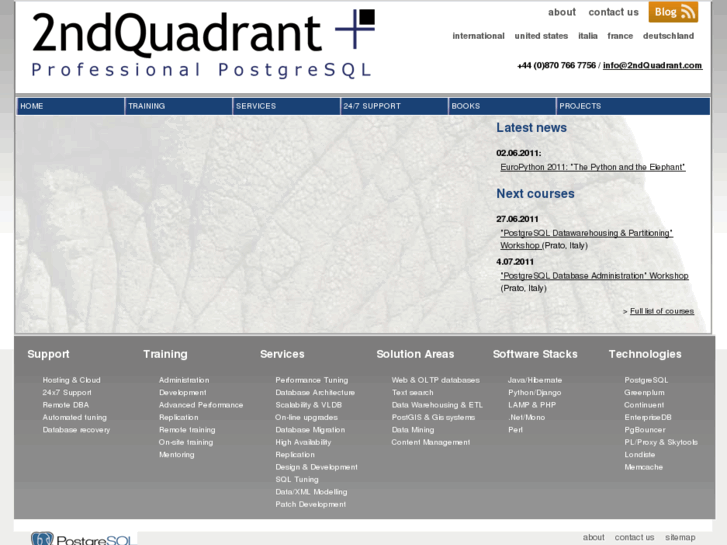Open Content Management link
The image size is (727, 545).
(x=431, y=442)
